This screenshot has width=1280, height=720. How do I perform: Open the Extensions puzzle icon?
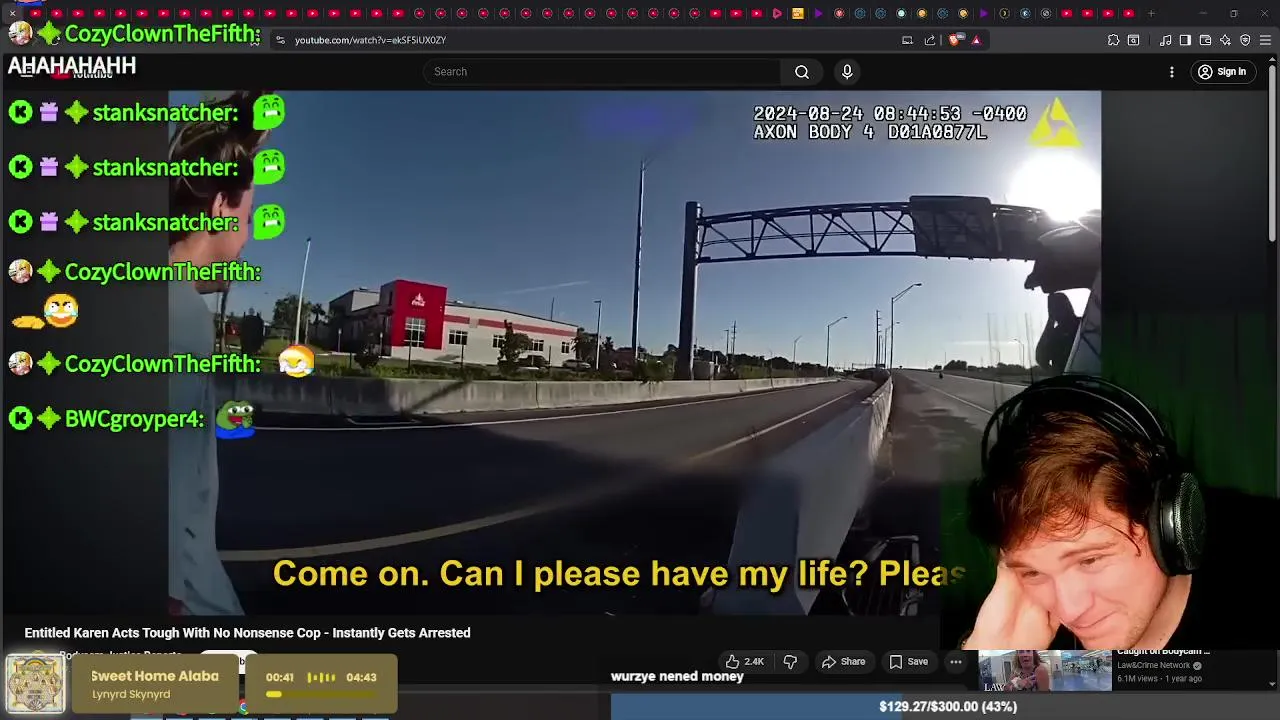pos(1113,40)
